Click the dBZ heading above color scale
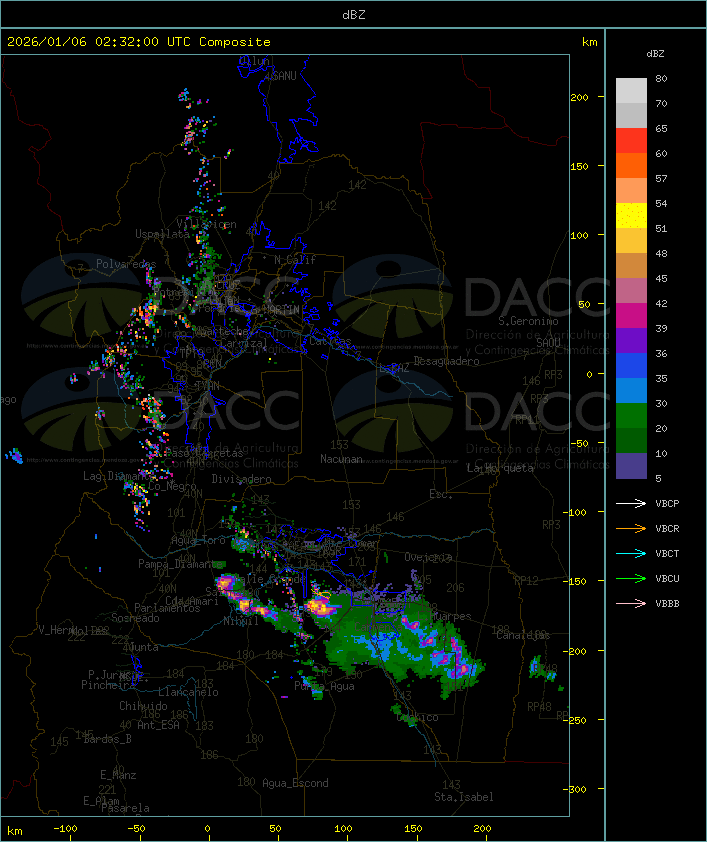Viewport: 707px width, 842px height. point(655,54)
